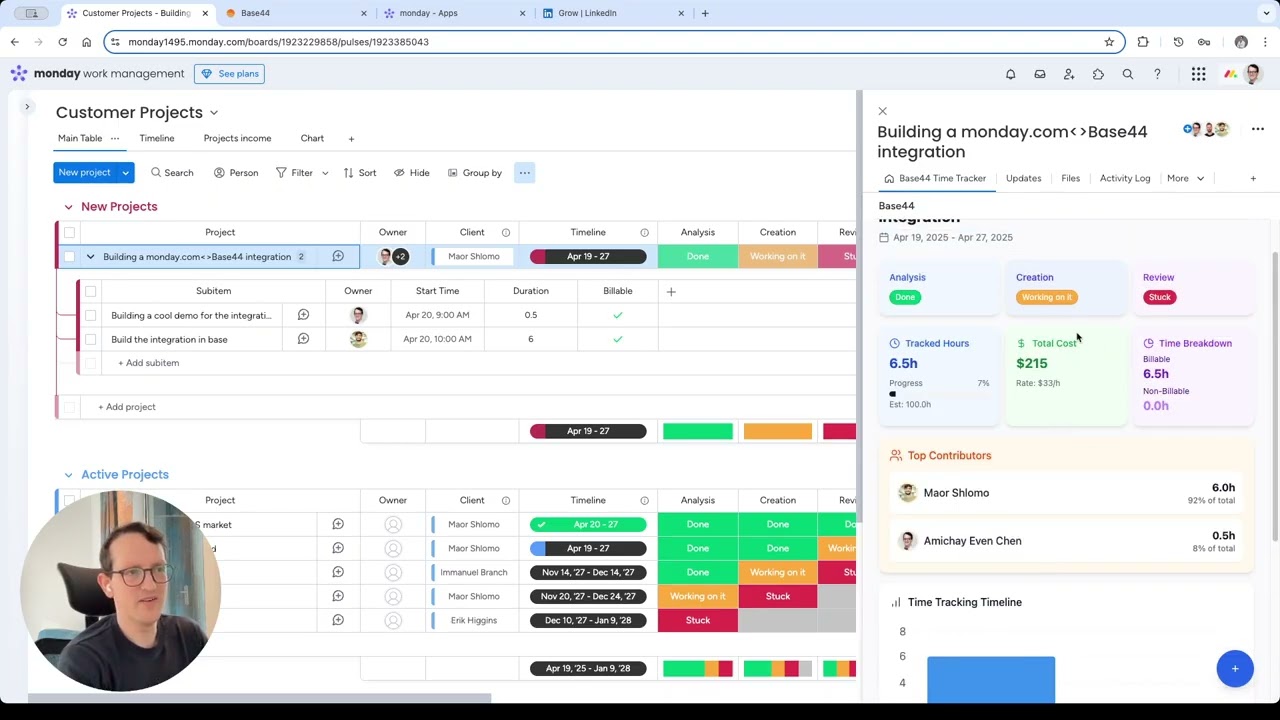This screenshot has width=1280, height=720.
Task: Expand the collapsed left sidebar
Action: [28, 106]
